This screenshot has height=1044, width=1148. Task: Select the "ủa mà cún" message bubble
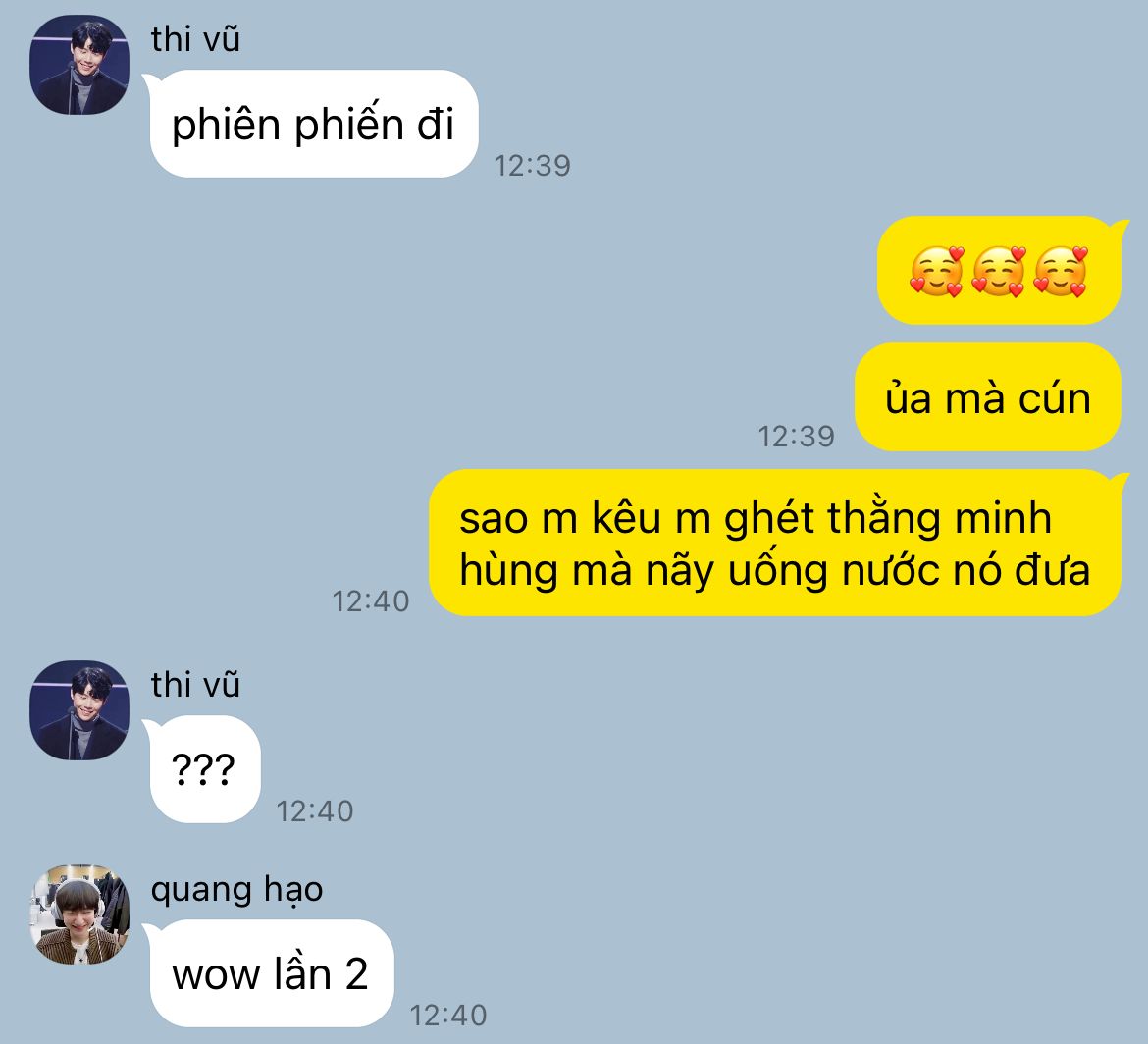coord(988,396)
